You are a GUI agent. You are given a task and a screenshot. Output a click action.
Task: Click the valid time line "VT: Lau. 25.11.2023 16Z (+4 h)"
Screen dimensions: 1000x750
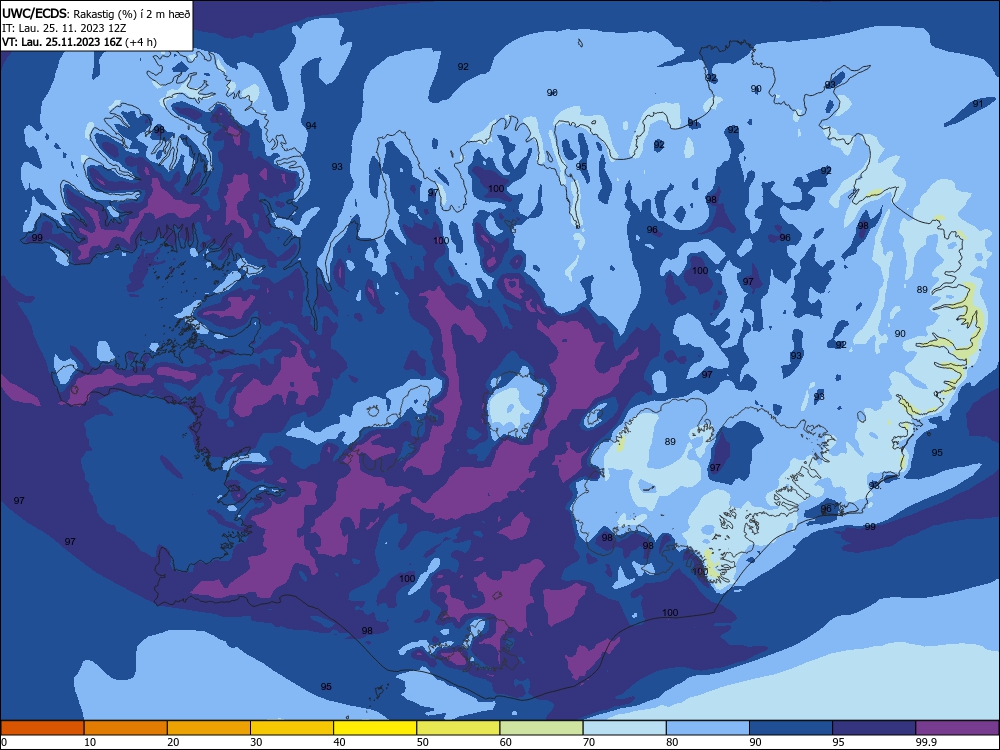click(x=79, y=42)
